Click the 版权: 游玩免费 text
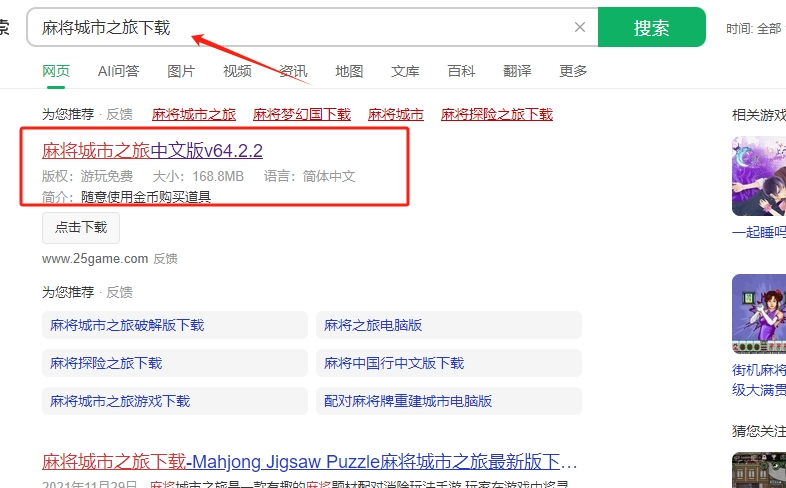This screenshot has height=488, width=786. pos(87,176)
